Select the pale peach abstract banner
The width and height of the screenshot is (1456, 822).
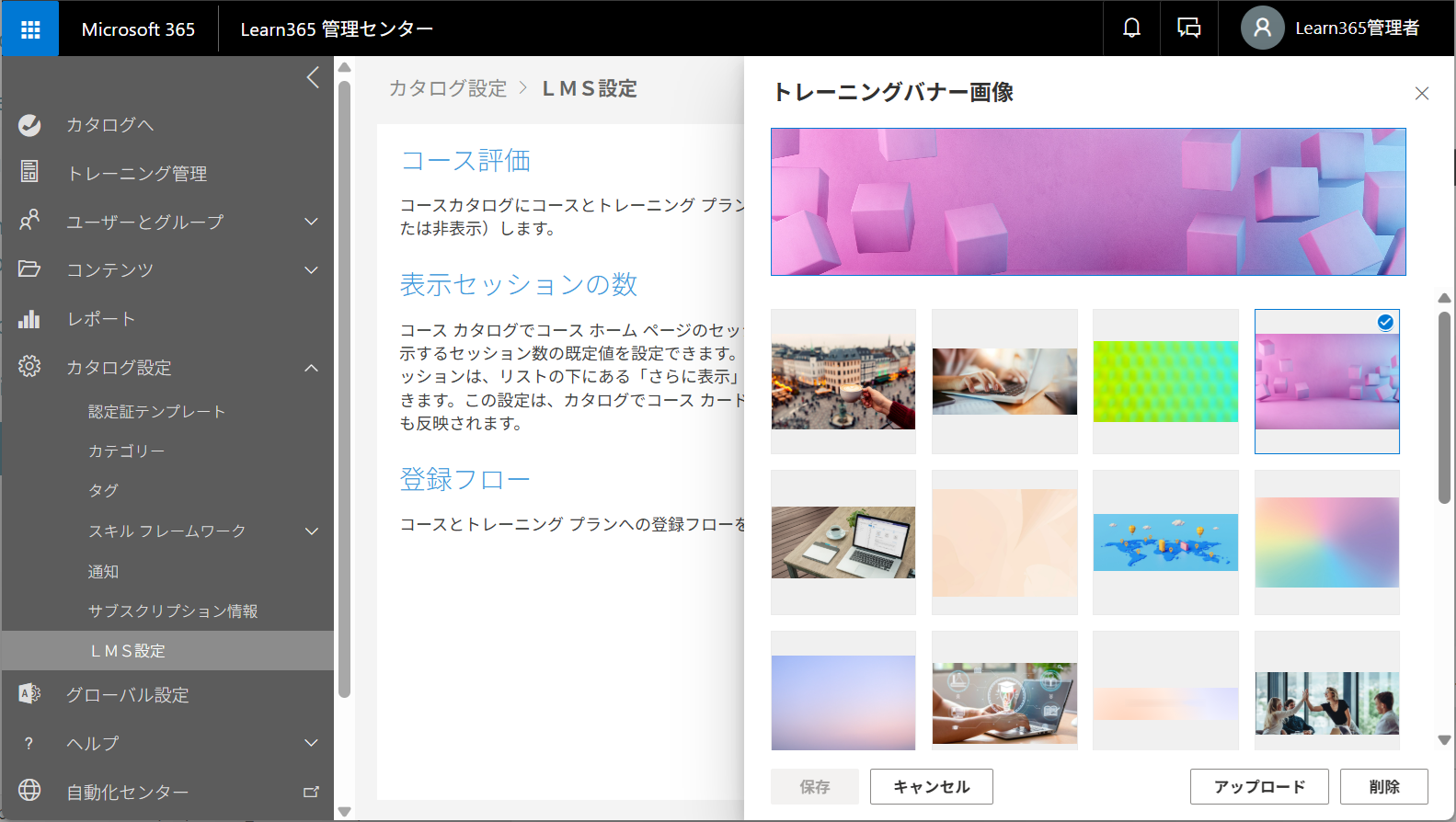coord(1004,542)
